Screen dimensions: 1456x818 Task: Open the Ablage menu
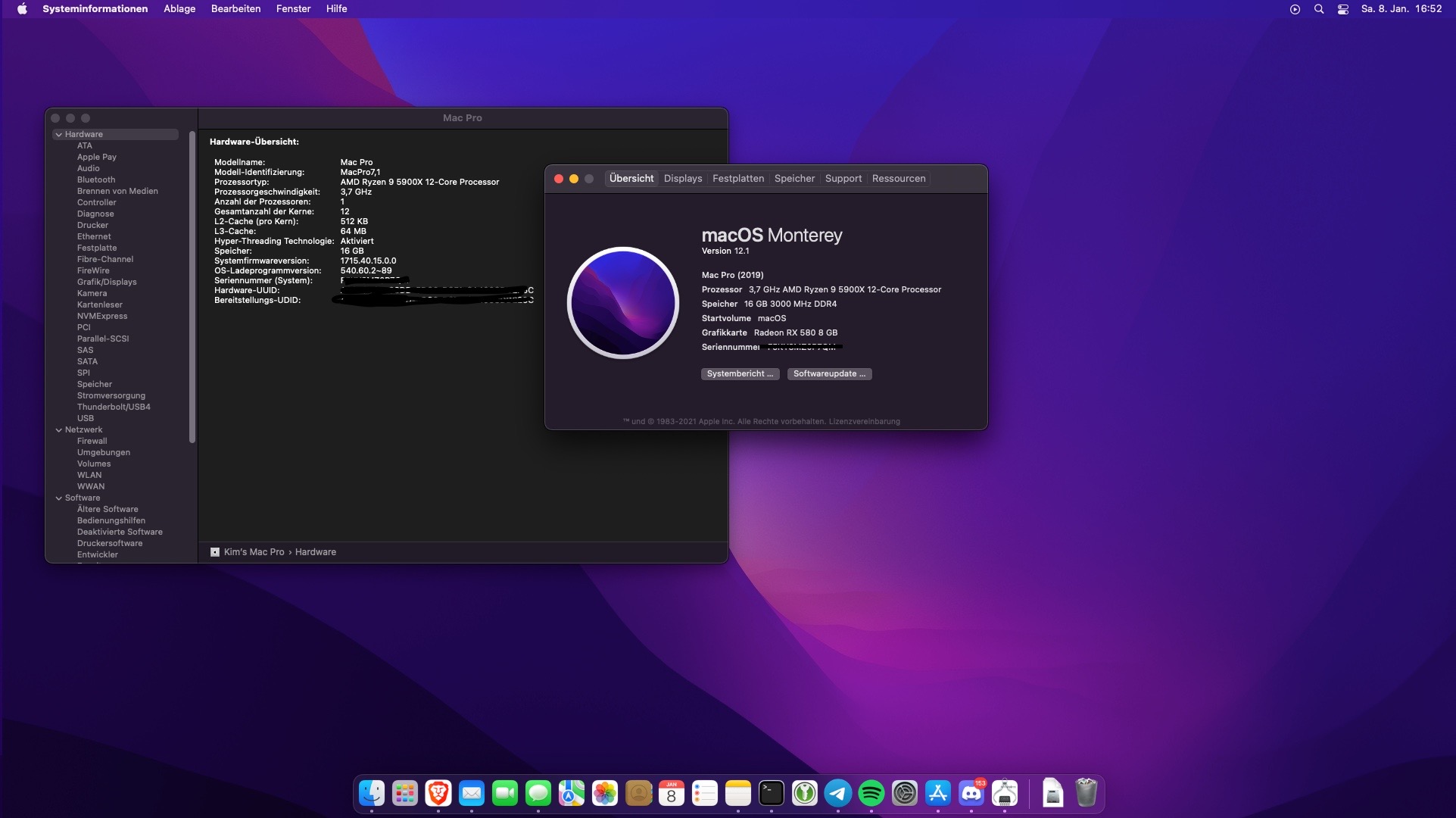click(x=179, y=9)
